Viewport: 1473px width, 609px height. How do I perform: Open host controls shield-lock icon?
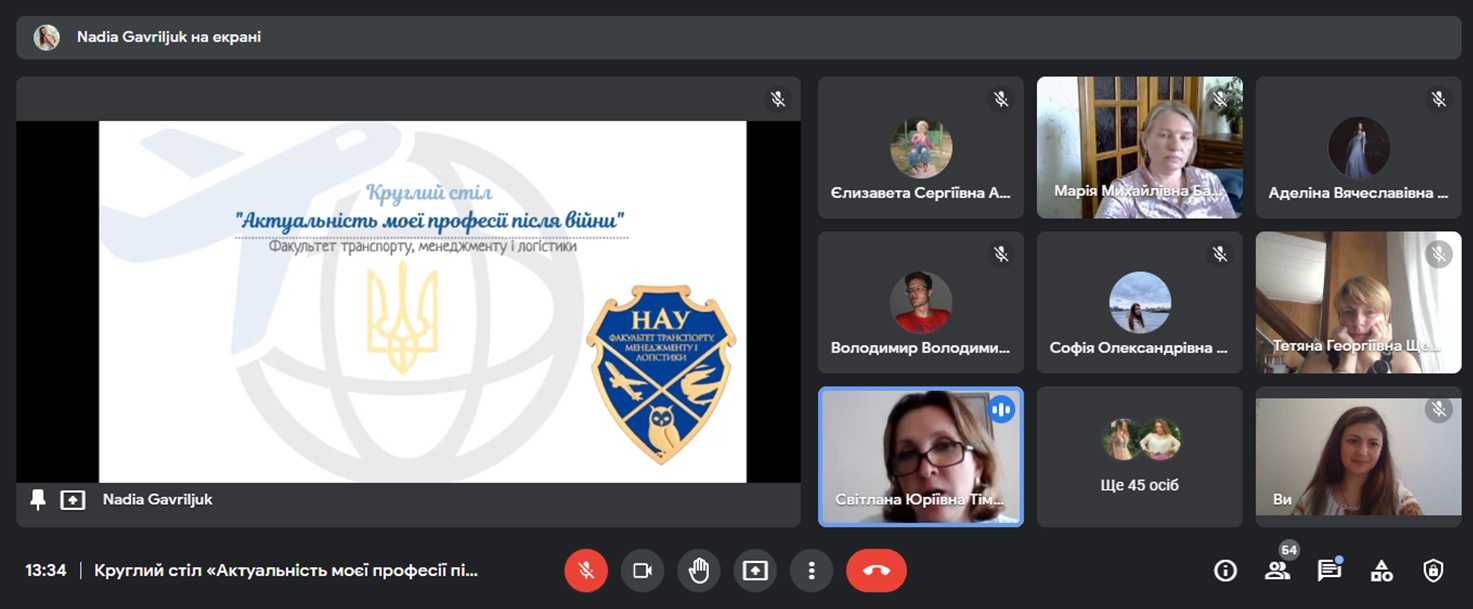[1433, 571]
